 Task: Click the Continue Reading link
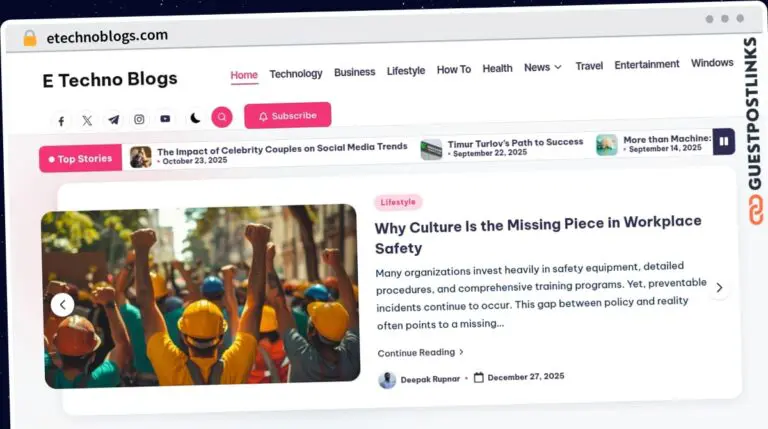pos(420,353)
